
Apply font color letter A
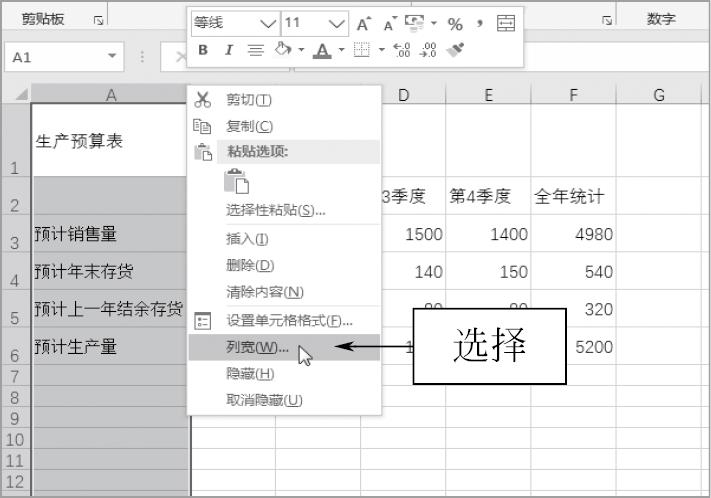click(322, 50)
